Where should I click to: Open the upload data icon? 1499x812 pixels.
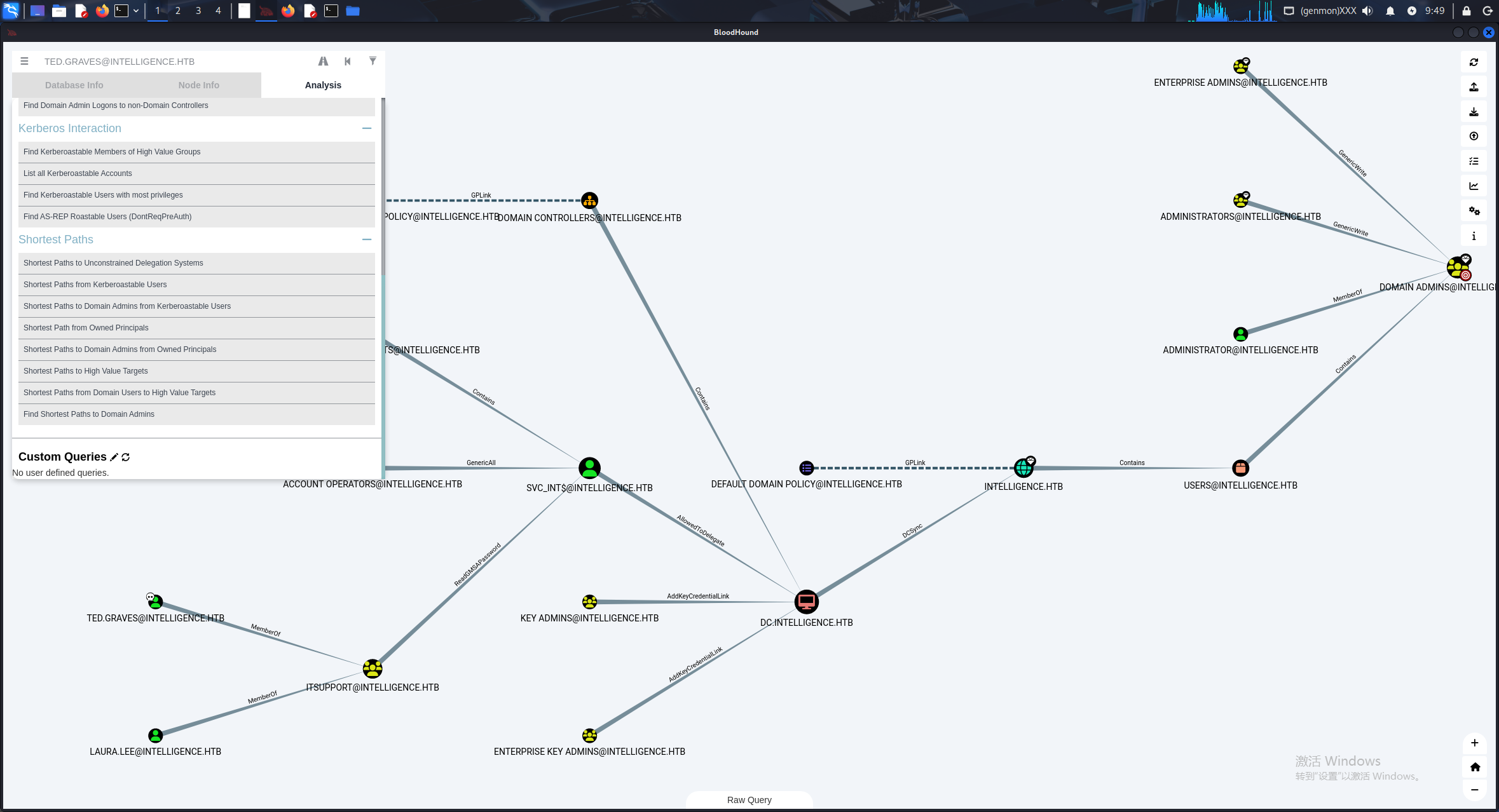click(1474, 87)
